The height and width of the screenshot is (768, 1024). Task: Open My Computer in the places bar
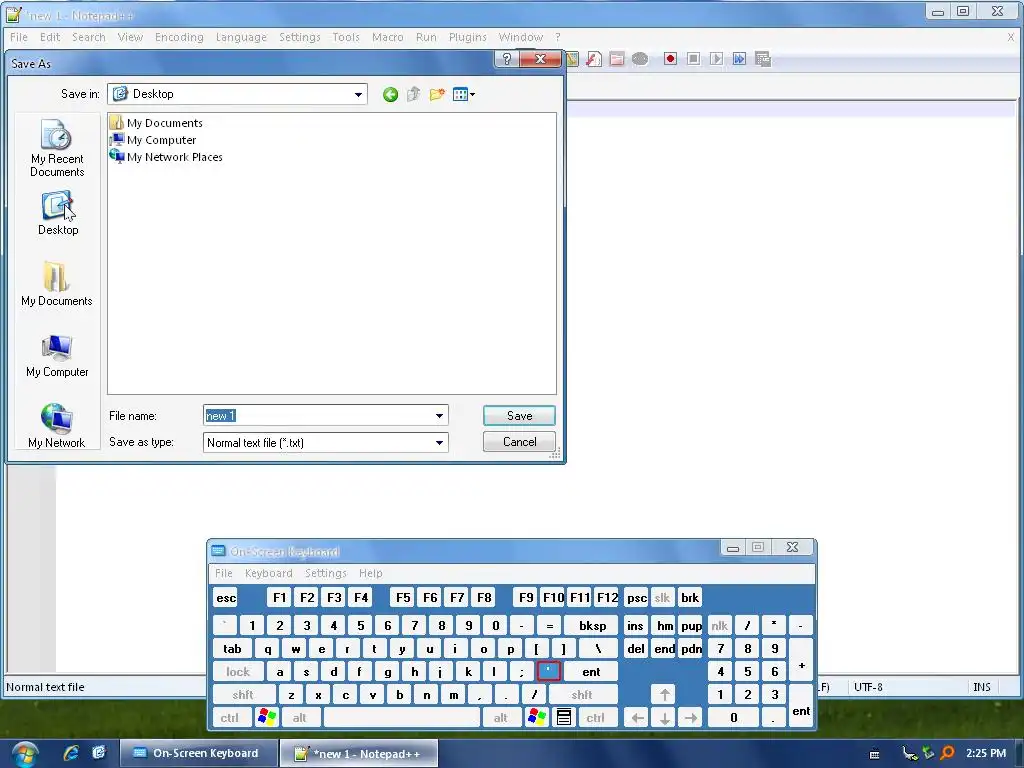pyautogui.click(x=57, y=355)
